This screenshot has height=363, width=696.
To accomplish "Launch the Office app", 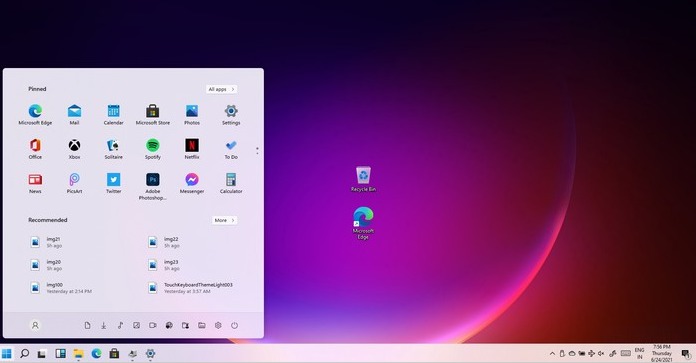I will 35,149.
